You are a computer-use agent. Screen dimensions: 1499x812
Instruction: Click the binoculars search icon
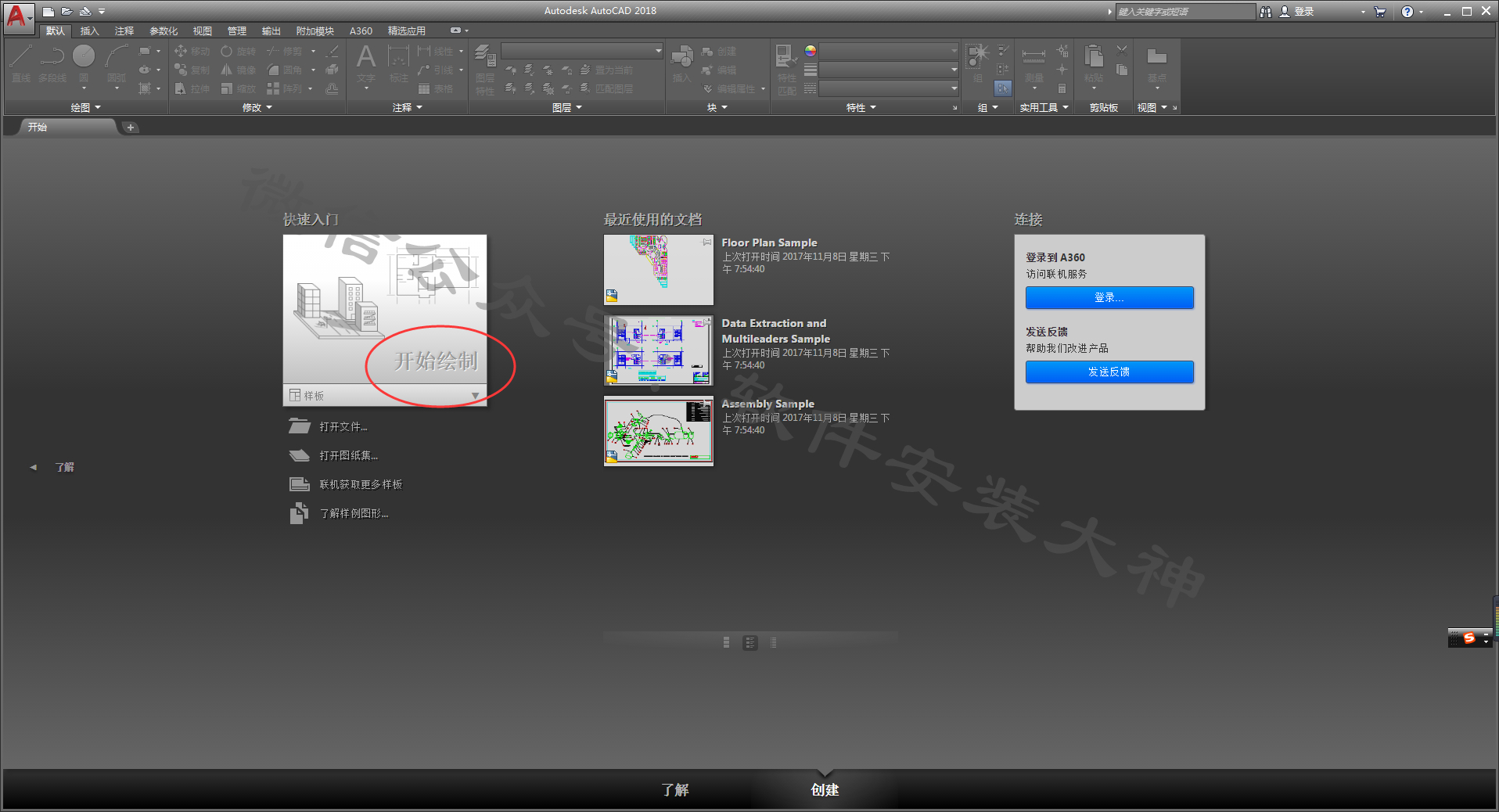coord(1266,12)
